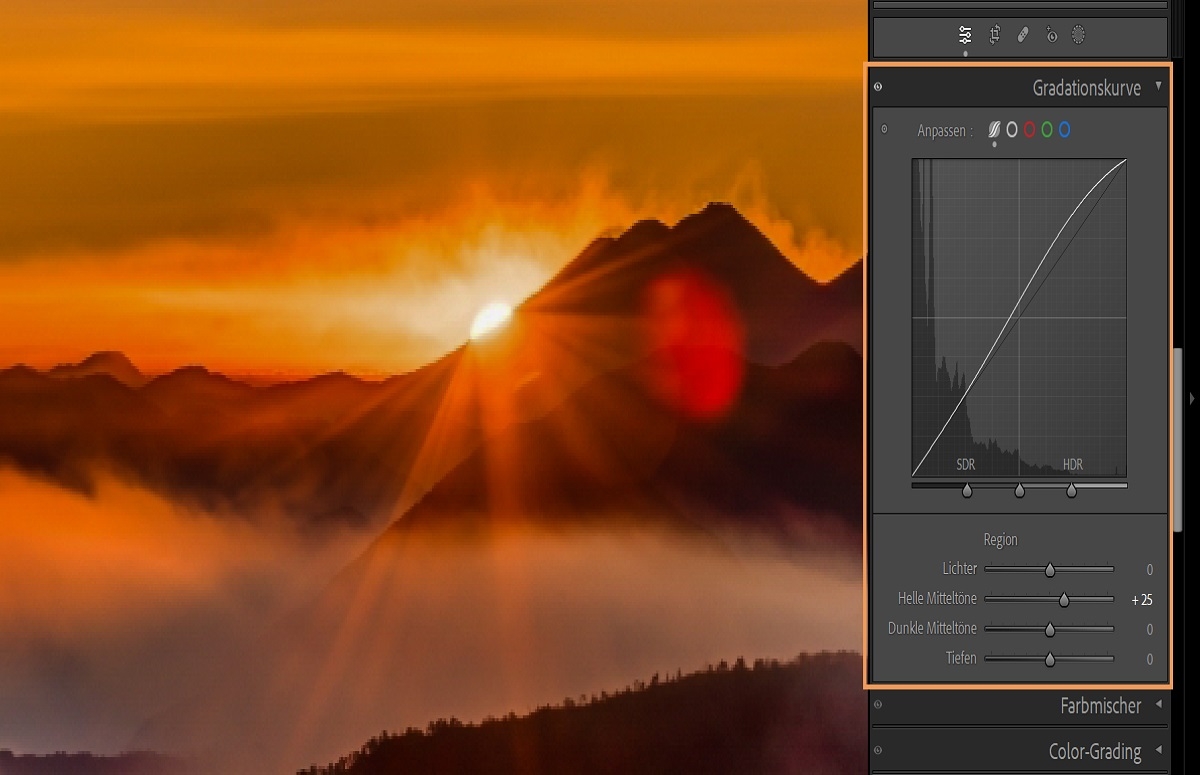The width and height of the screenshot is (1200, 775).
Task: Toggle Gradationskurve panel visibility eye
Action: (x=878, y=87)
